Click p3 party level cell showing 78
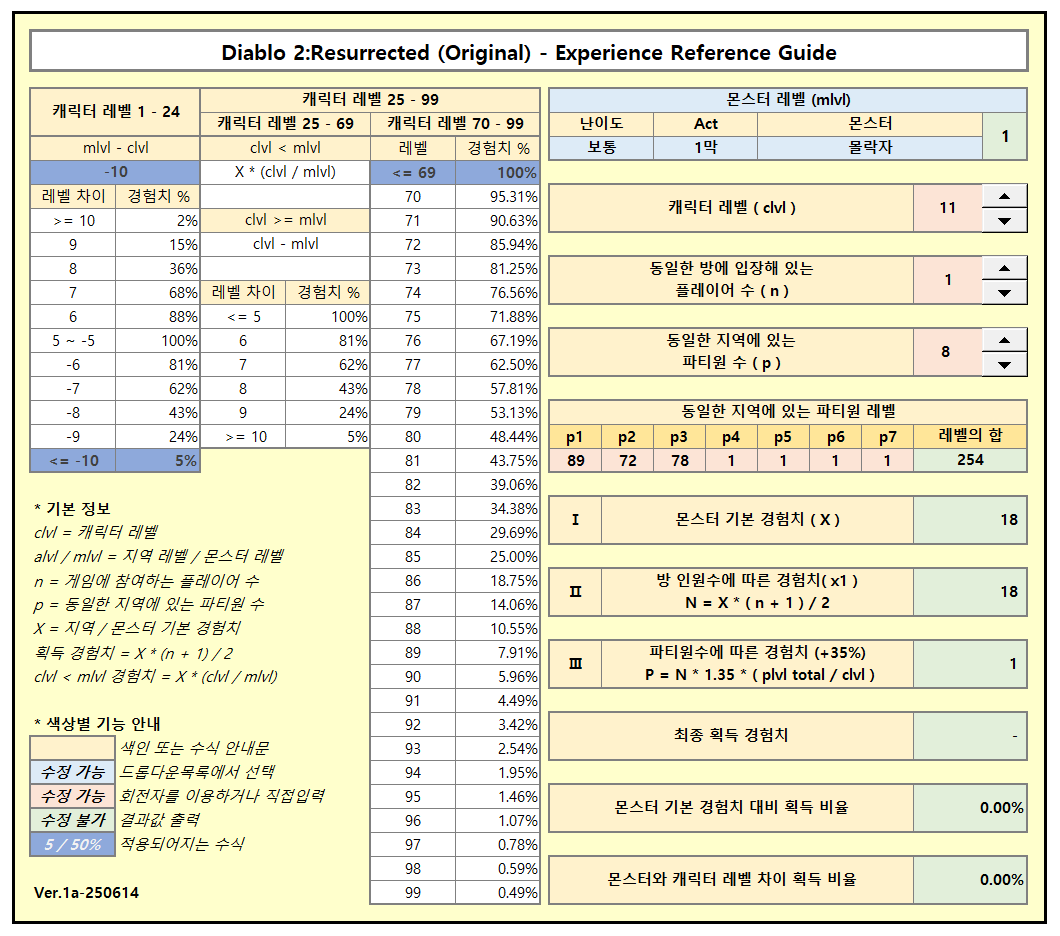 (679, 460)
